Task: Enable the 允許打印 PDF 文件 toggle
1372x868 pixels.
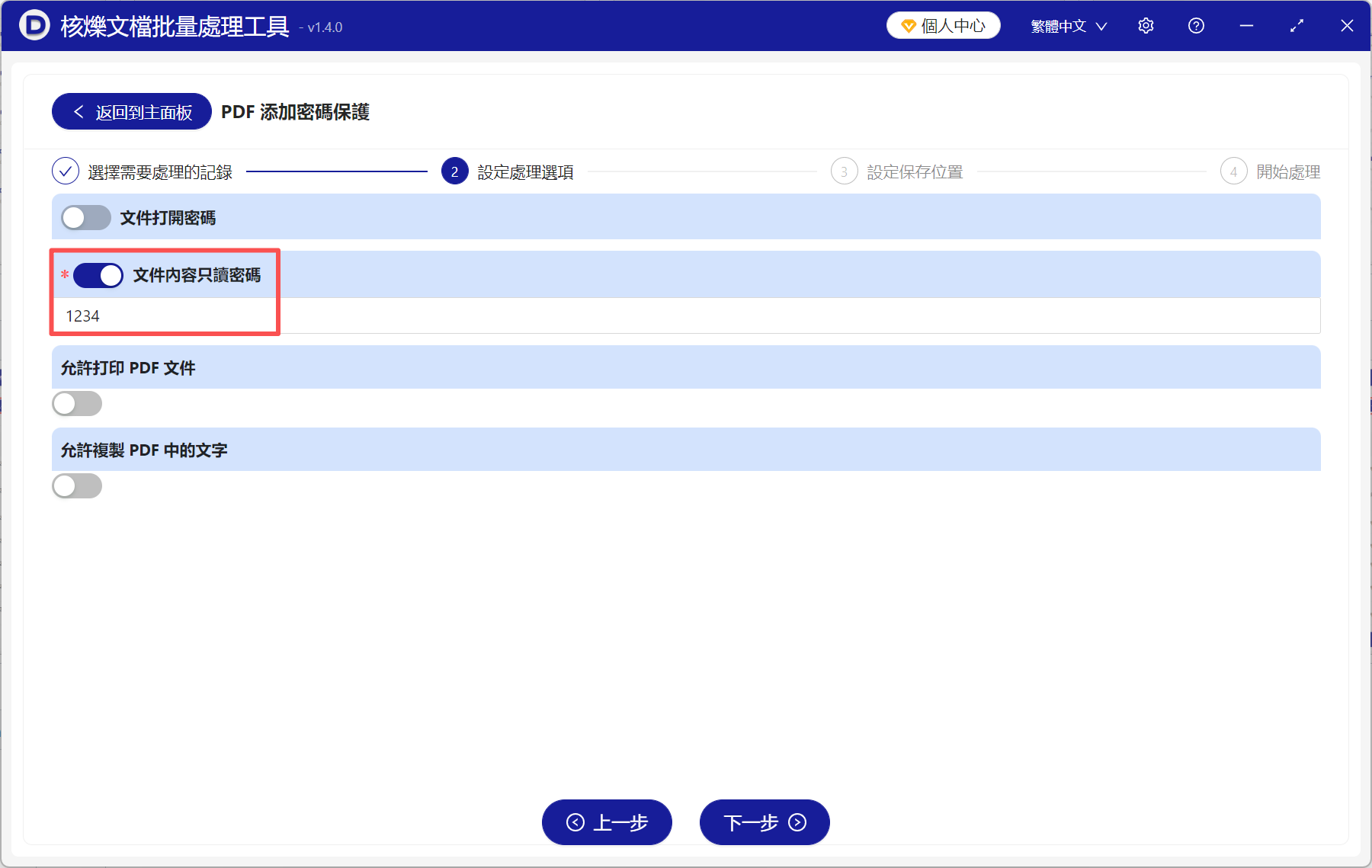Action: pyautogui.click(x=76, y=403)
